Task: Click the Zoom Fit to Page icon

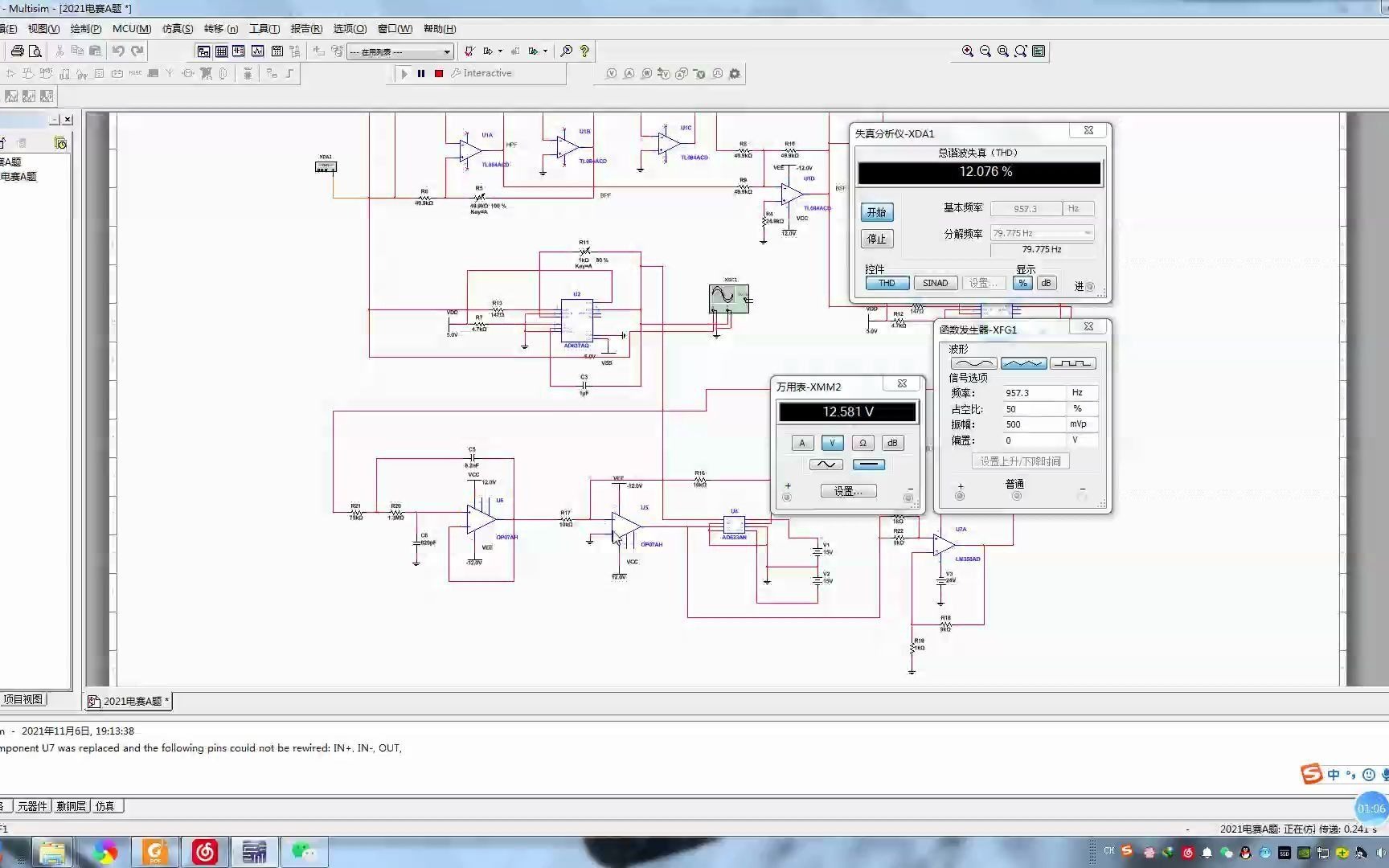Action: pyautogui.click(x=1021, y=51)
